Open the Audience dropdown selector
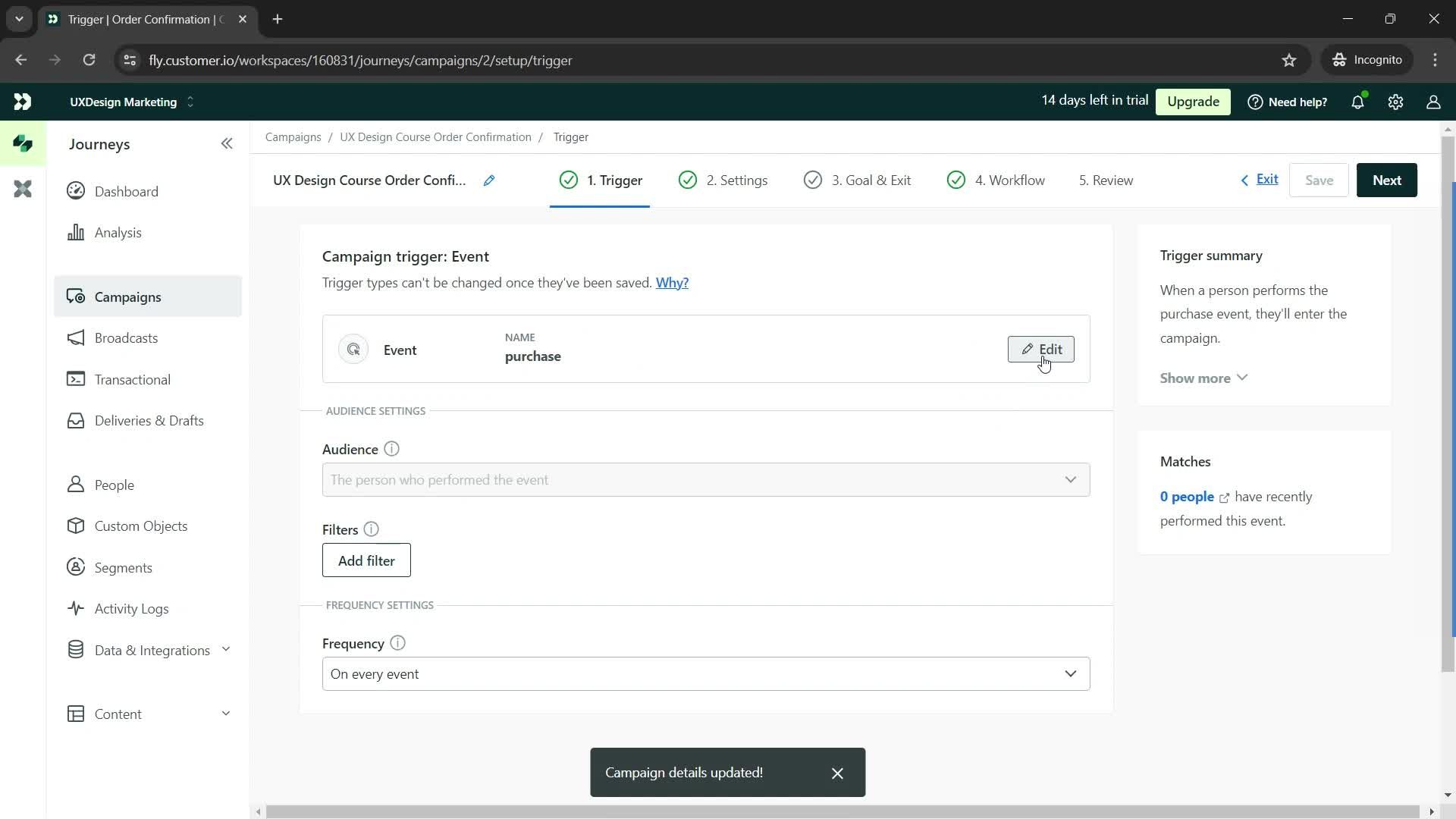This screenshot has height=819, width=1456. click(x=704, y=479)
